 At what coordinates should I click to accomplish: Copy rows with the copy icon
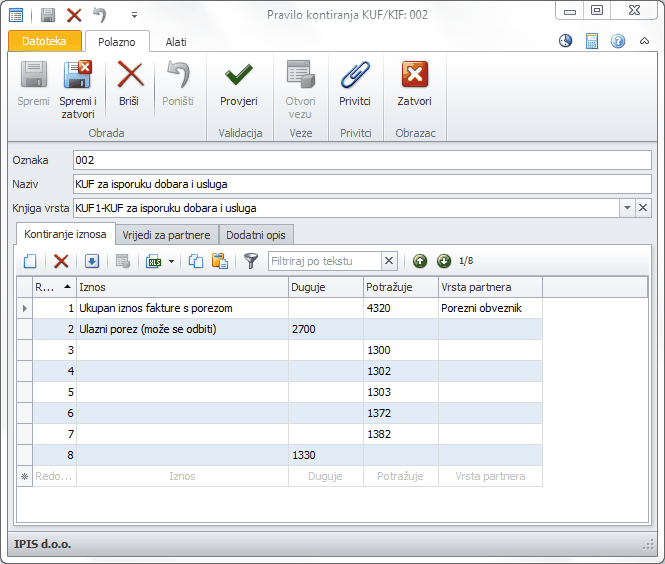tap(196, 261)
